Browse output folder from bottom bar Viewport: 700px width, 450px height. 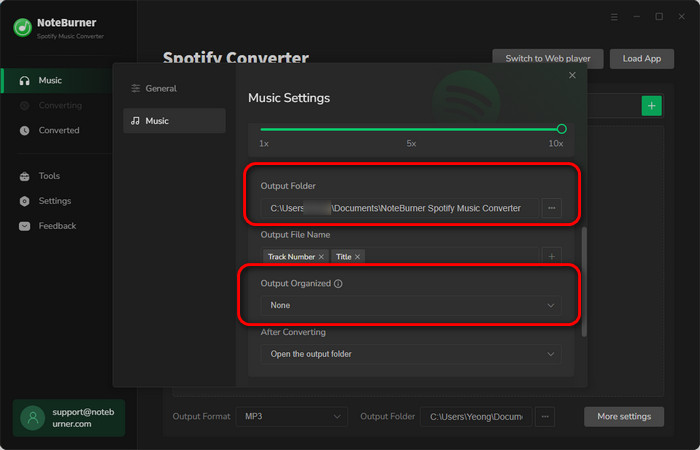point(545,417)
